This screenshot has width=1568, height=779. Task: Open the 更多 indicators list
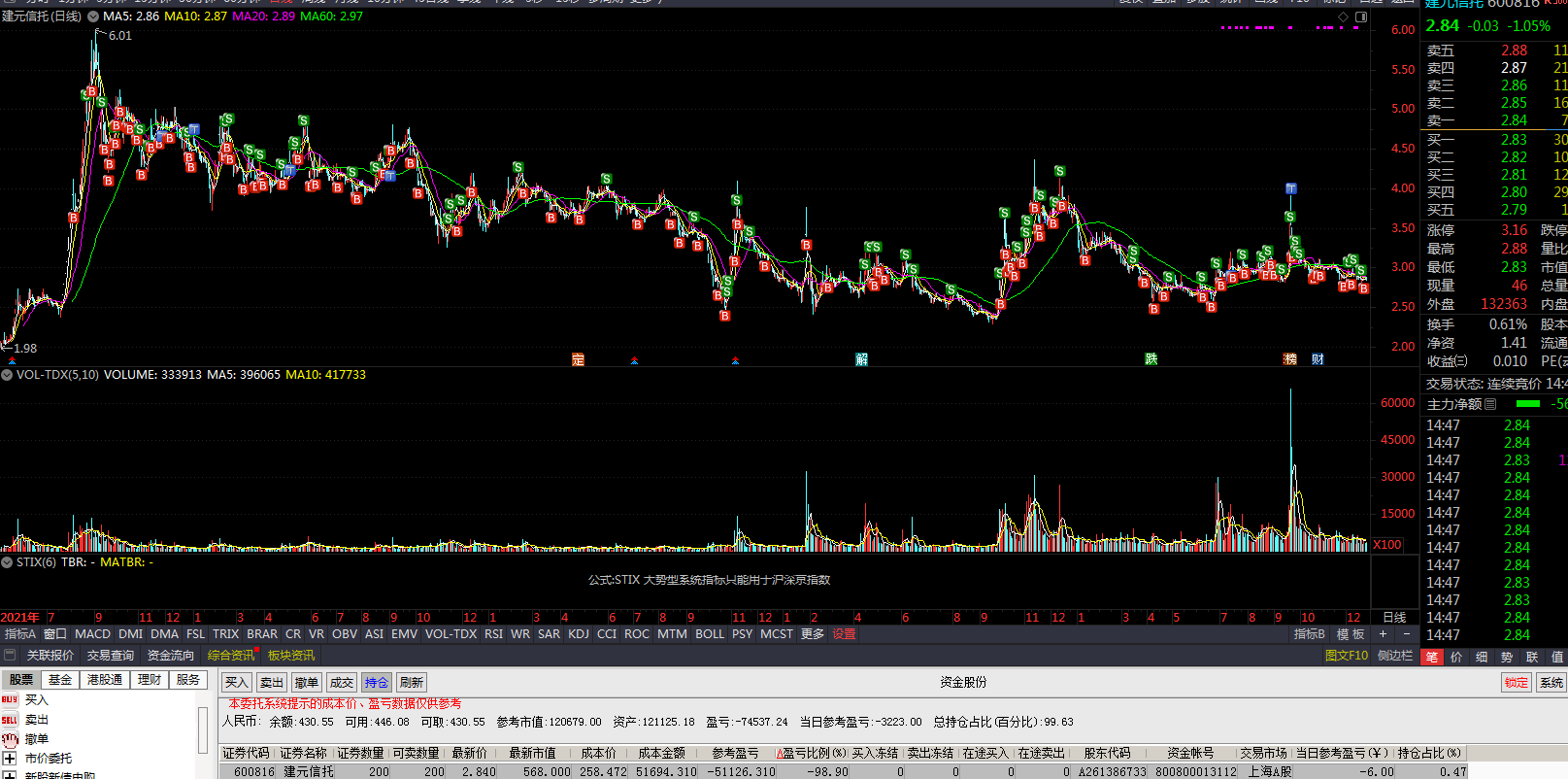813,634
